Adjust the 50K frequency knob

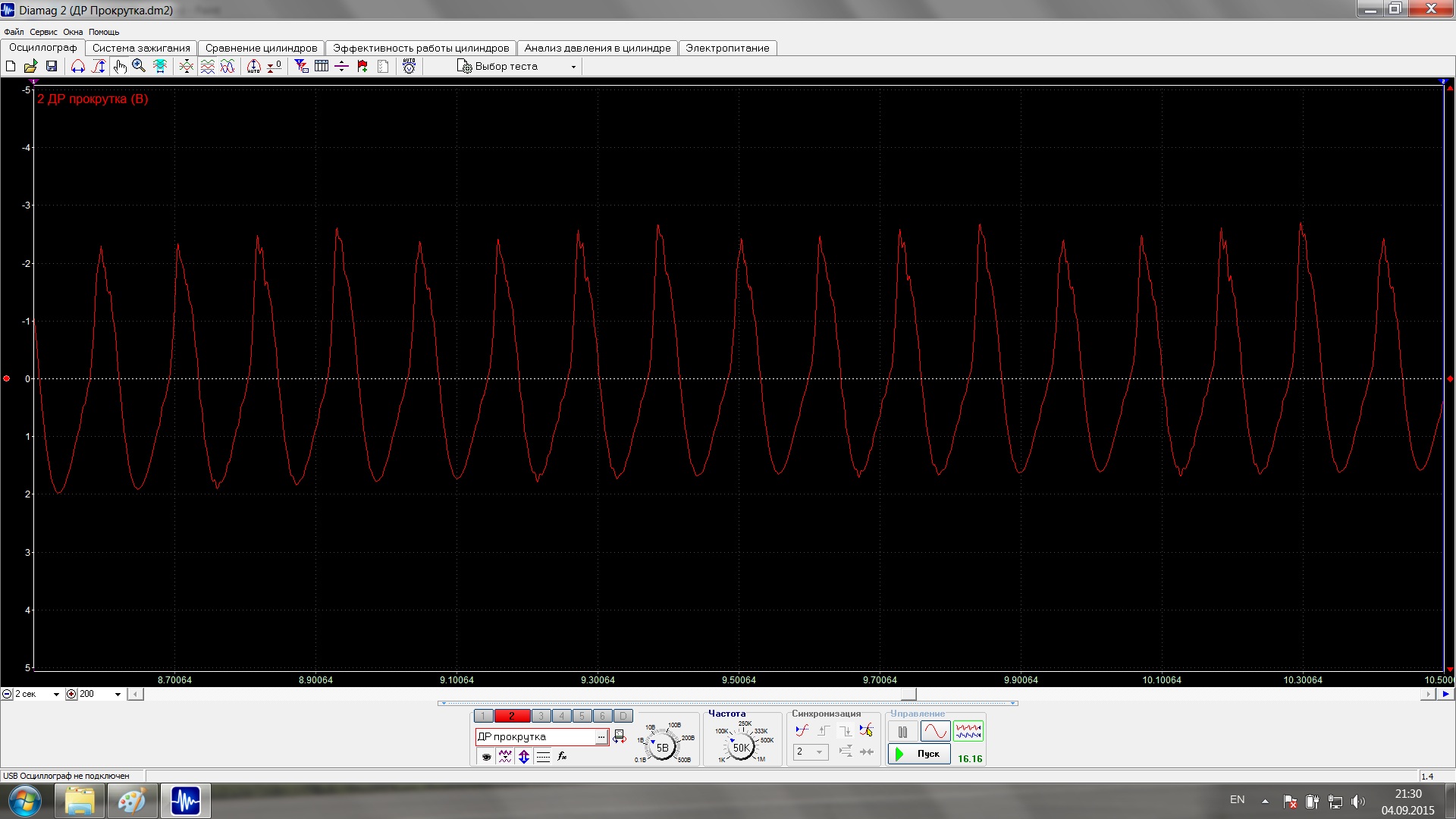pos(741,747)
